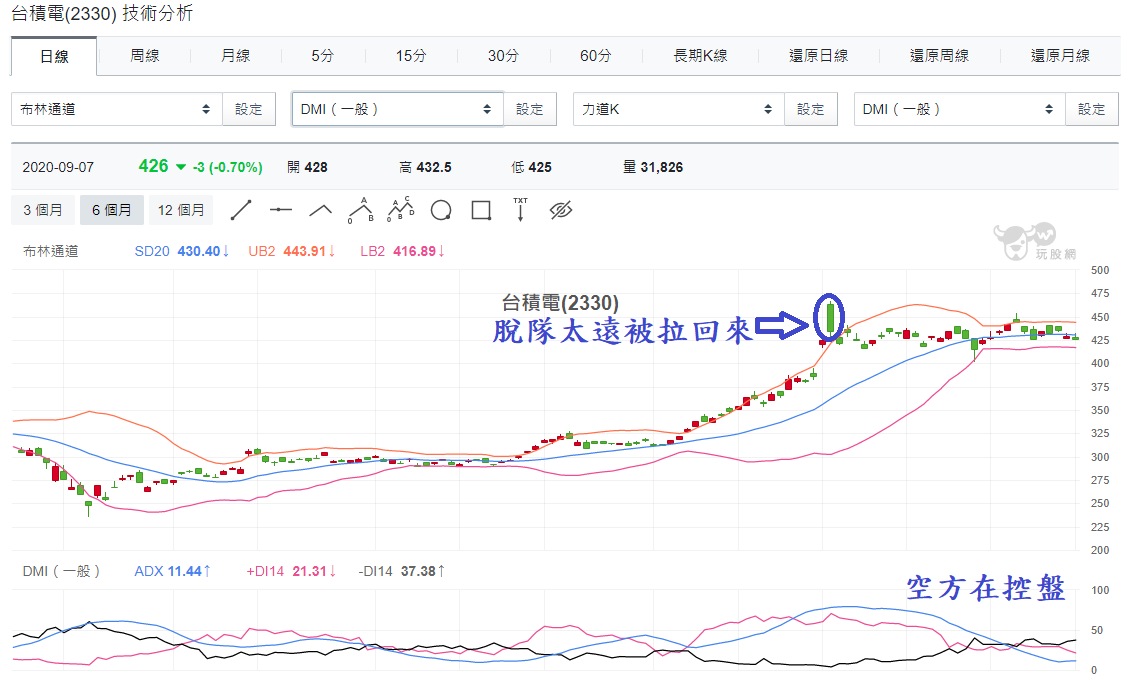Switch to the 還原月線 tab
1132x680 pixels.
(x=1061, y=56)
